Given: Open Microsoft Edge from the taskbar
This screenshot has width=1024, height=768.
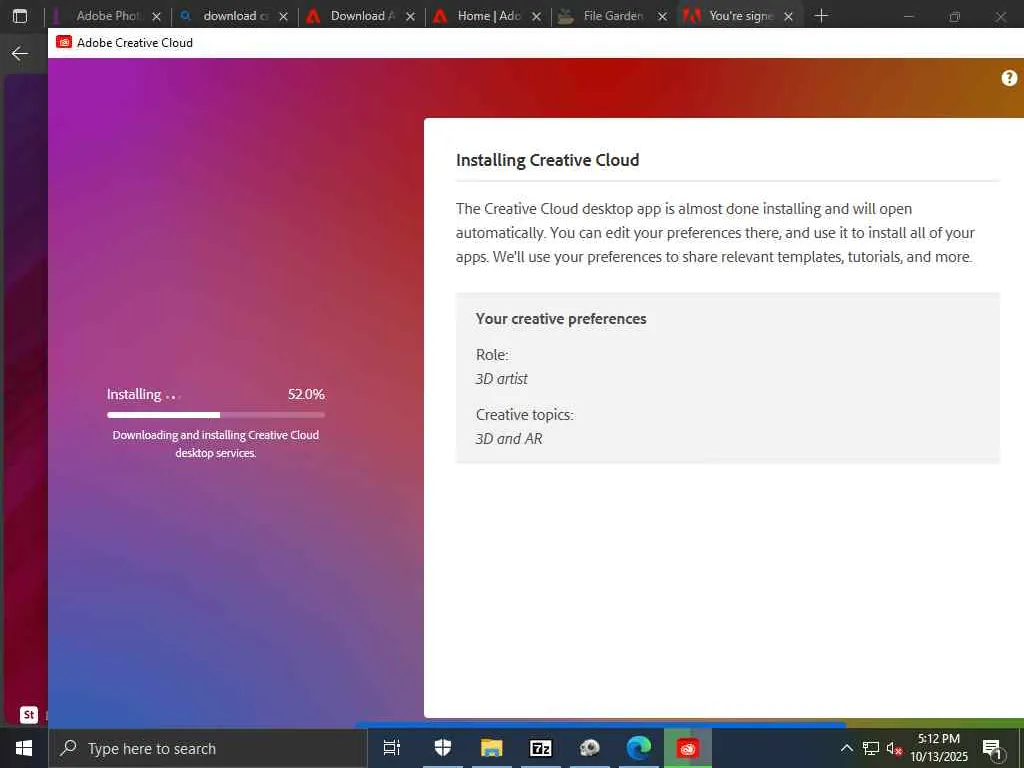Looking at the screenshot, I should (x=639, y=748).
